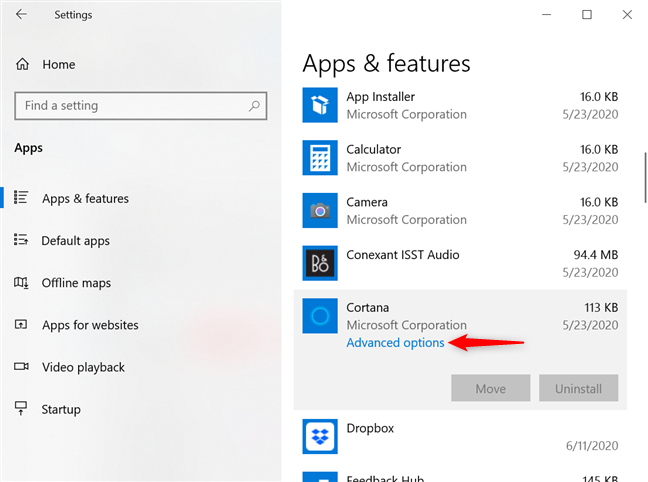Click the magnifier icon in search box
The image size is (648, 482).
[x=254, y=106]
